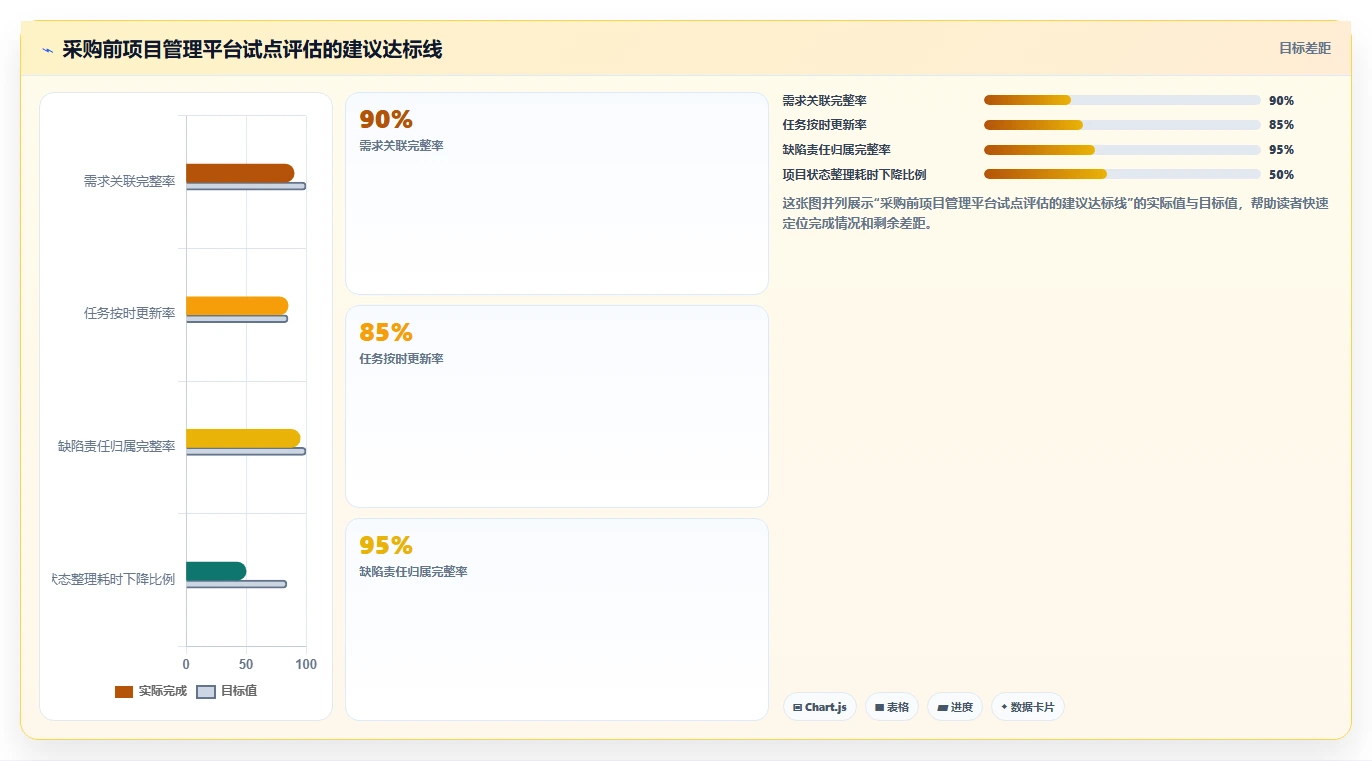This screenshot has height=761, width=1372.
Task: Click the grey target bar for 任务按时更新率
Action: 237,319
